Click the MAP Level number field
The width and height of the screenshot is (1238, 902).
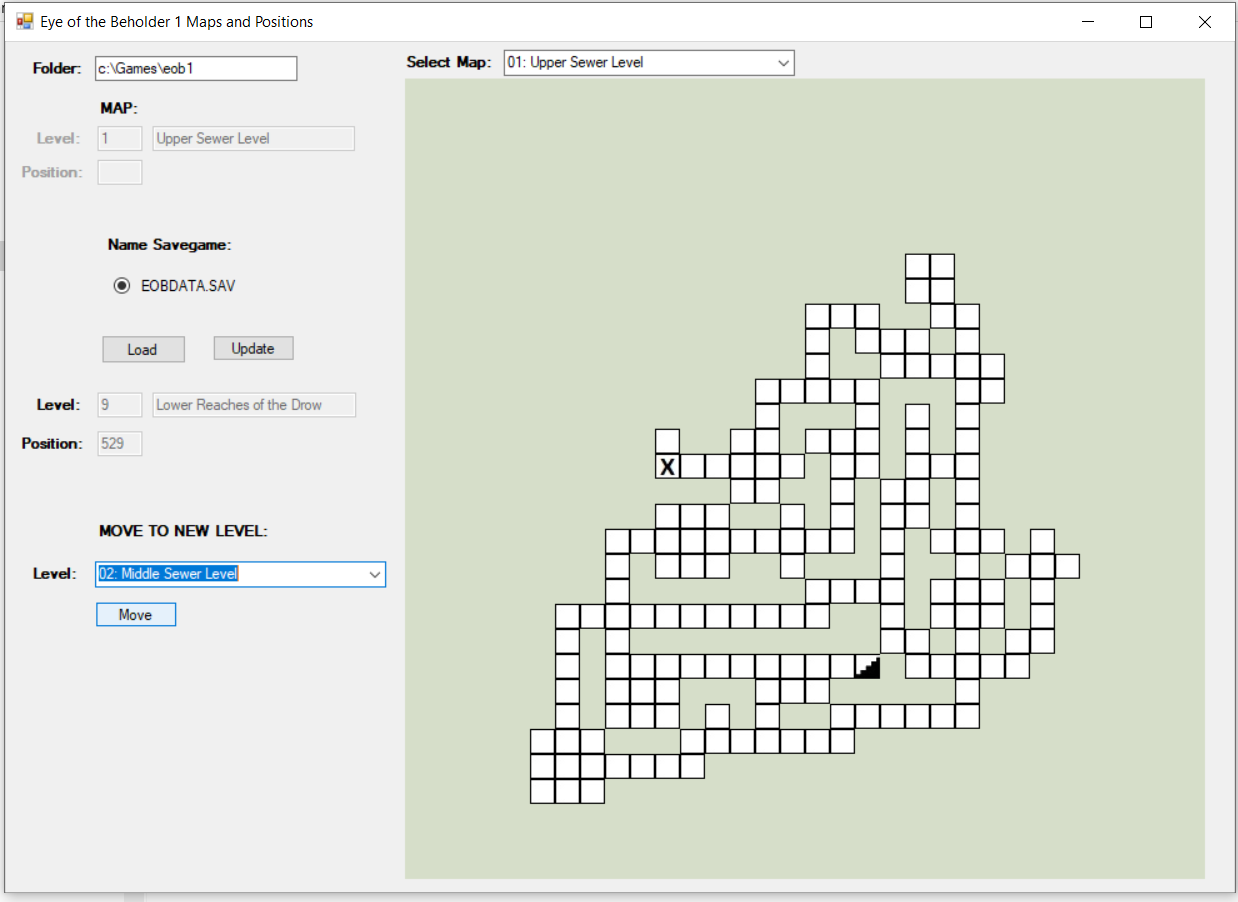[x=120, y=139]
